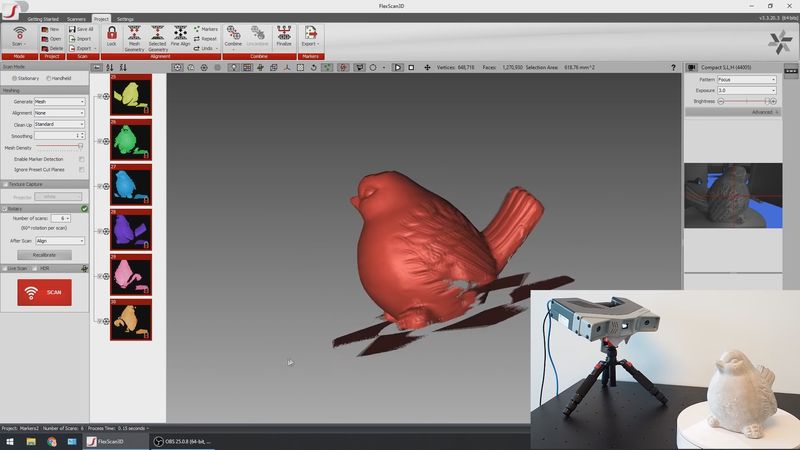Click the Selected Geometry alignment icon

[x=157, y=36]
